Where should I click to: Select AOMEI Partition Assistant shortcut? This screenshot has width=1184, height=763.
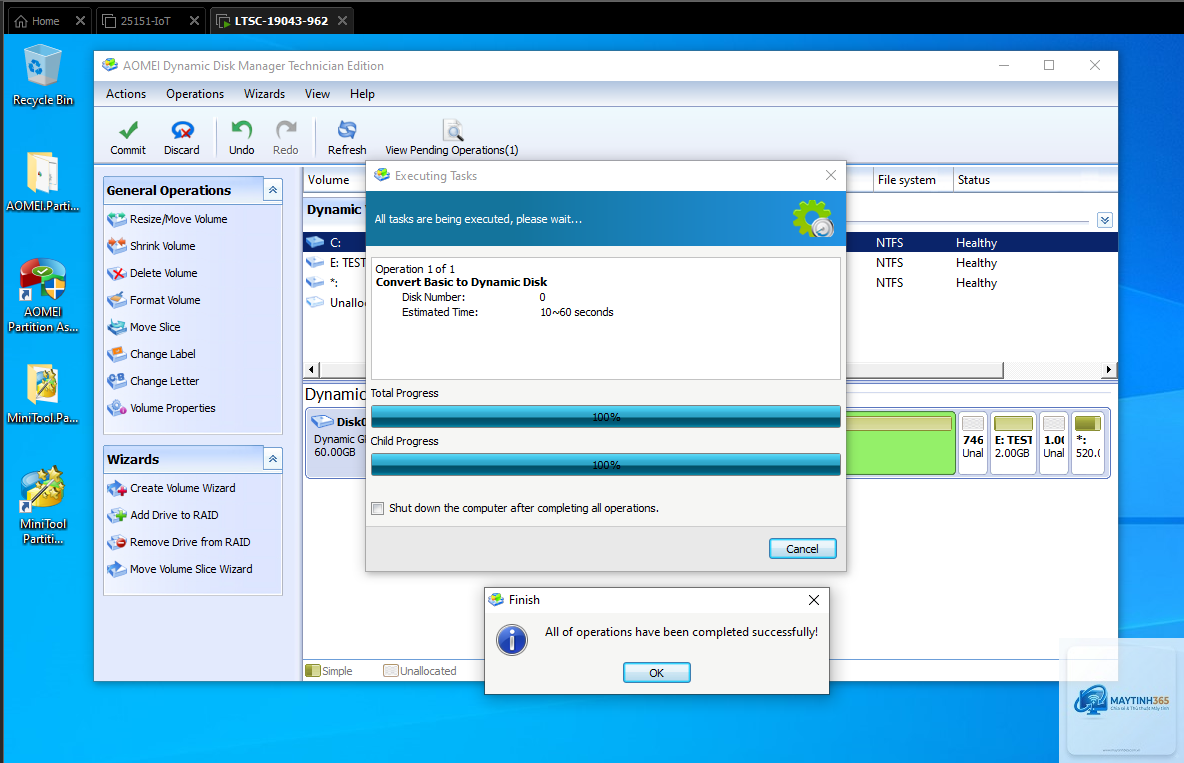pyautogui.click(x=42, y=295)
